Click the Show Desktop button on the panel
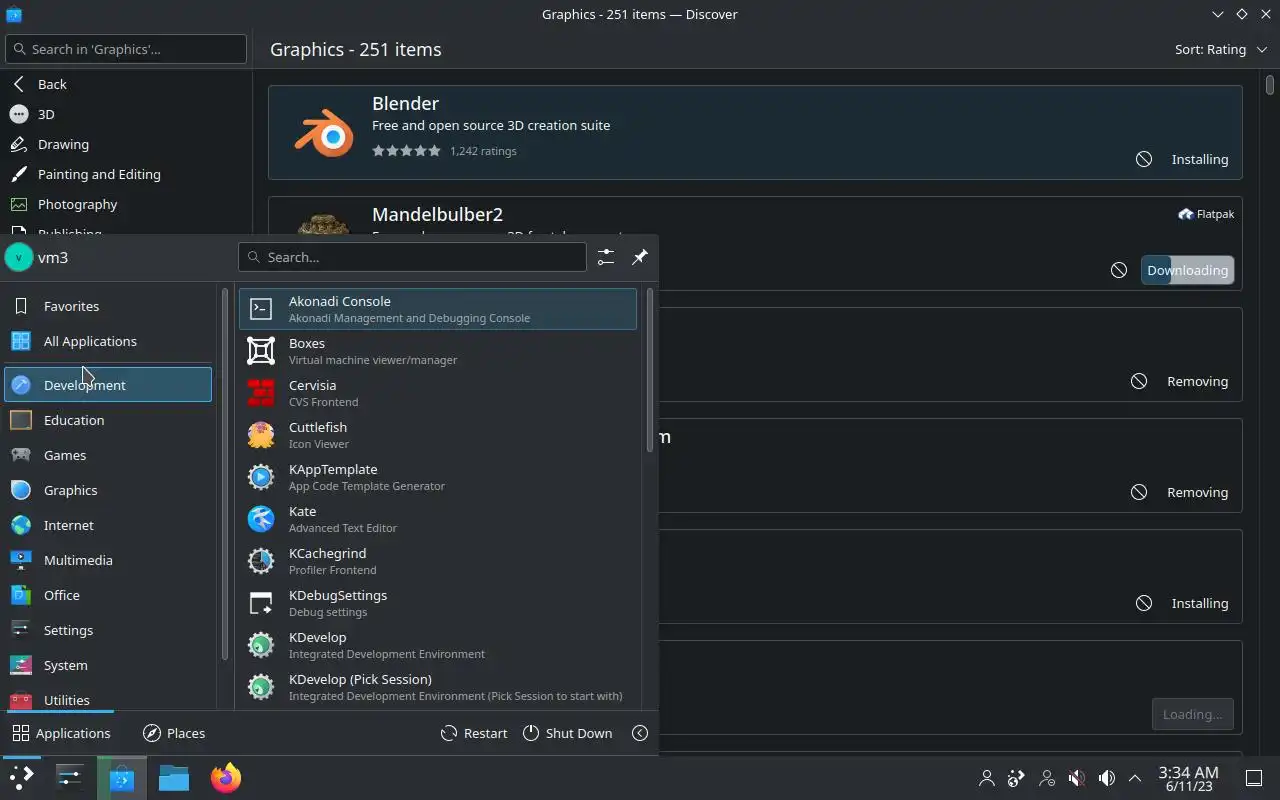 coord(1253,777)
